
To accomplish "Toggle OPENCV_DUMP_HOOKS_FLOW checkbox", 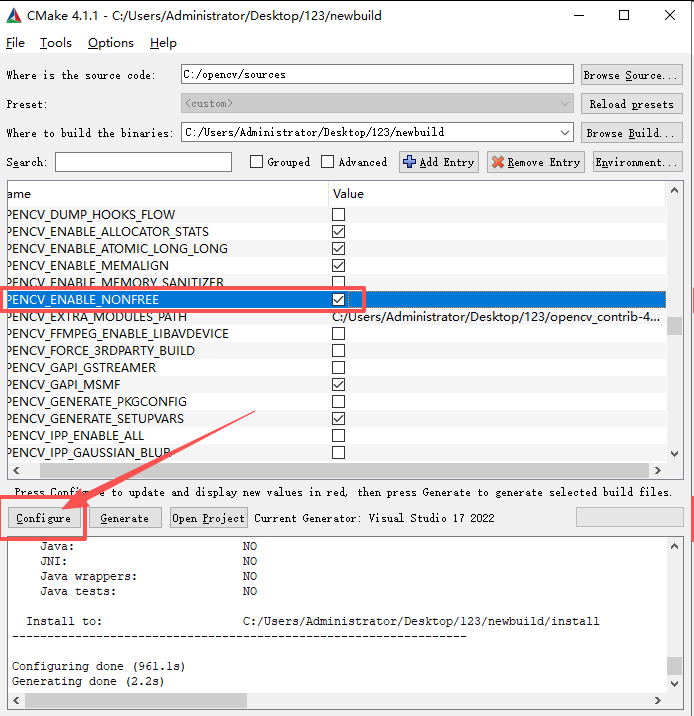I will click(338, 215).
